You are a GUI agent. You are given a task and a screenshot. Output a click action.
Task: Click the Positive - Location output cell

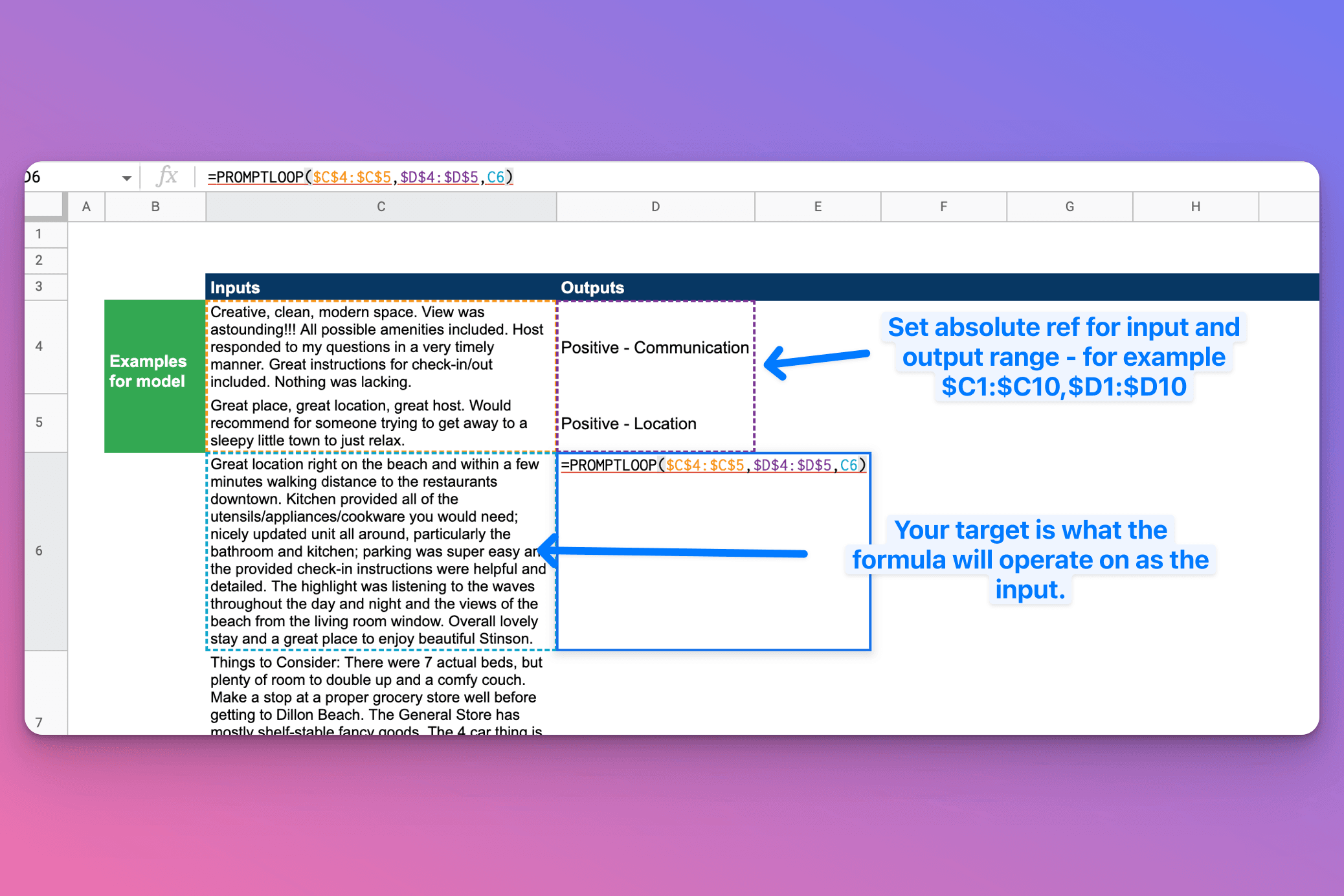(x=655, y=423)
